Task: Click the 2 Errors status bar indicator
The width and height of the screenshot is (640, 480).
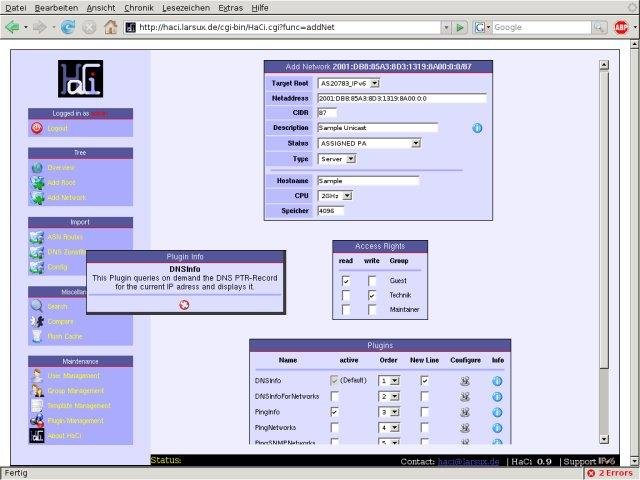Action: [610, 473]
